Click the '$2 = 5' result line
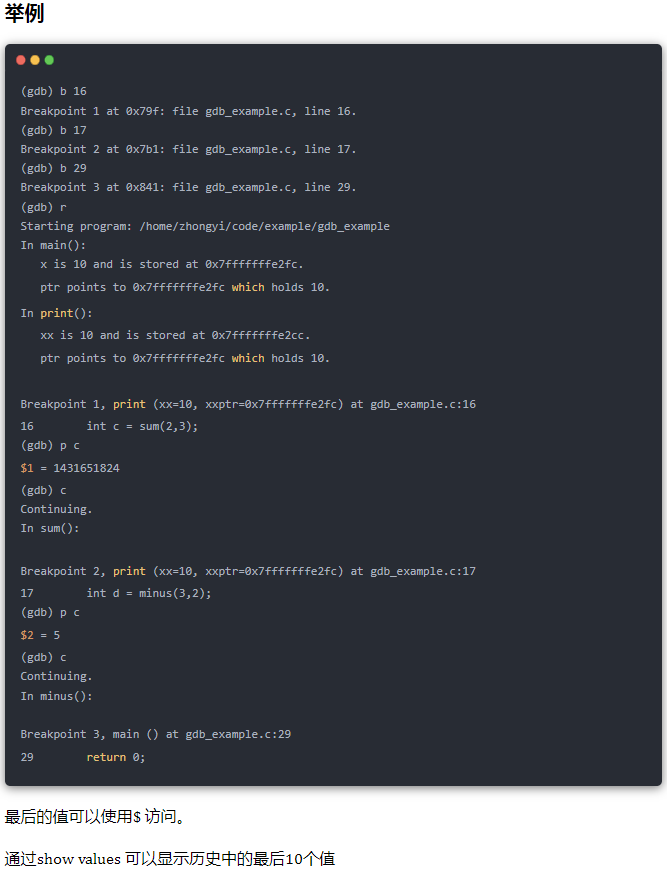 coord(40,635)
